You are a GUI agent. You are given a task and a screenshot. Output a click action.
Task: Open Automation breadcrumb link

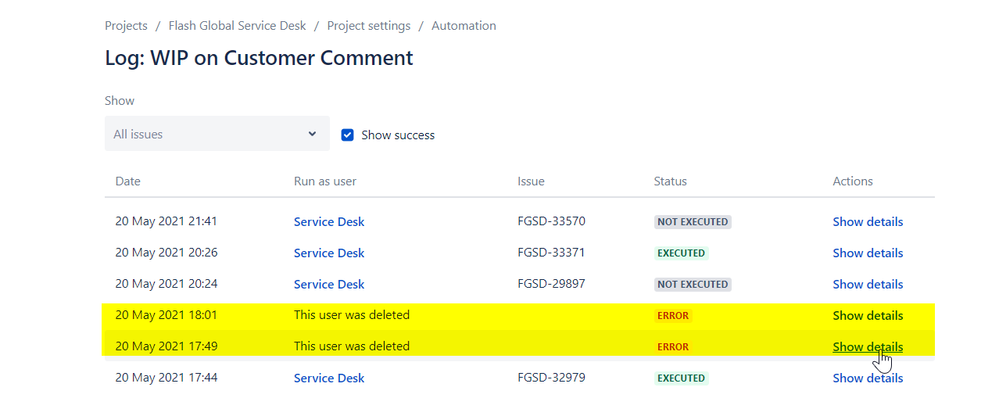point(463,26)
